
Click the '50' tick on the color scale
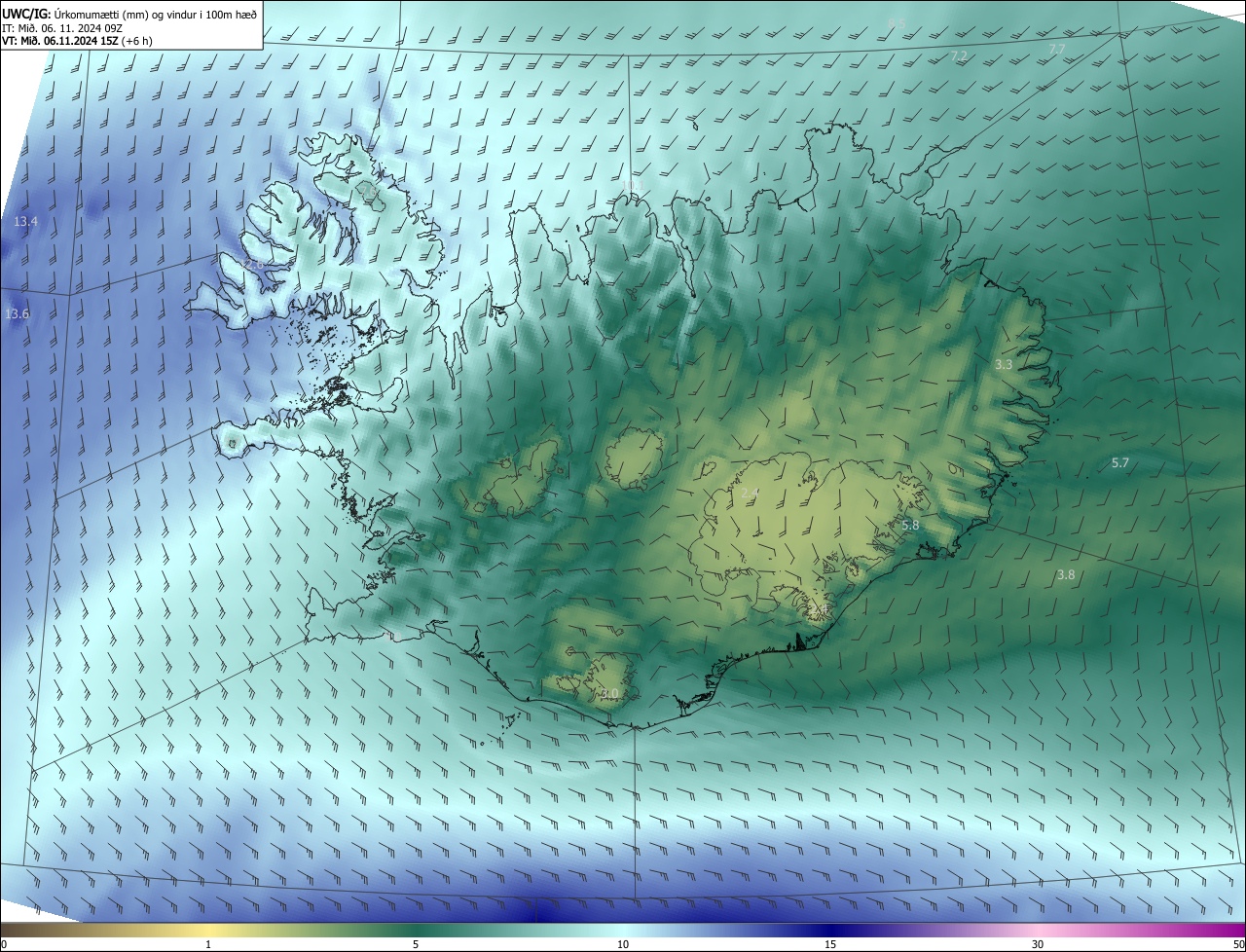(x=1238, y=944)
